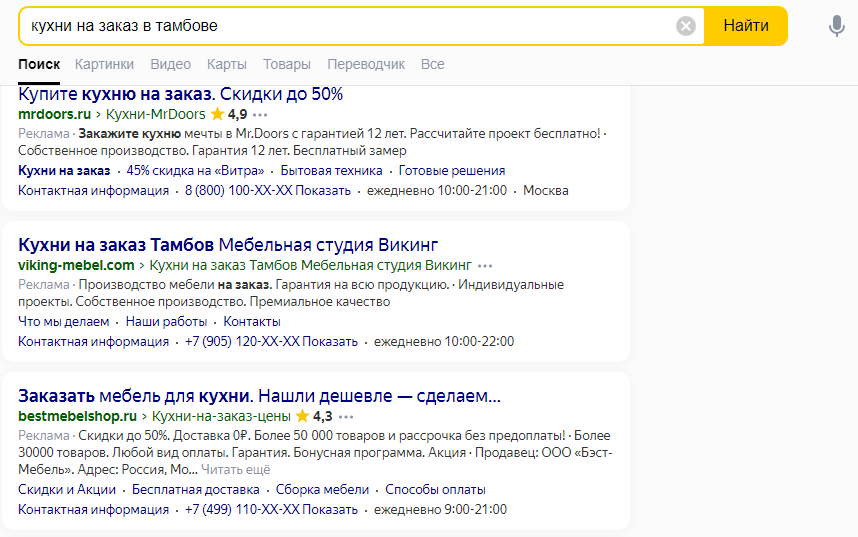Show the 8 (800) 100-XX-XX phone number
Viewport: 858px width, 537px height.
[x=268, y=190]
